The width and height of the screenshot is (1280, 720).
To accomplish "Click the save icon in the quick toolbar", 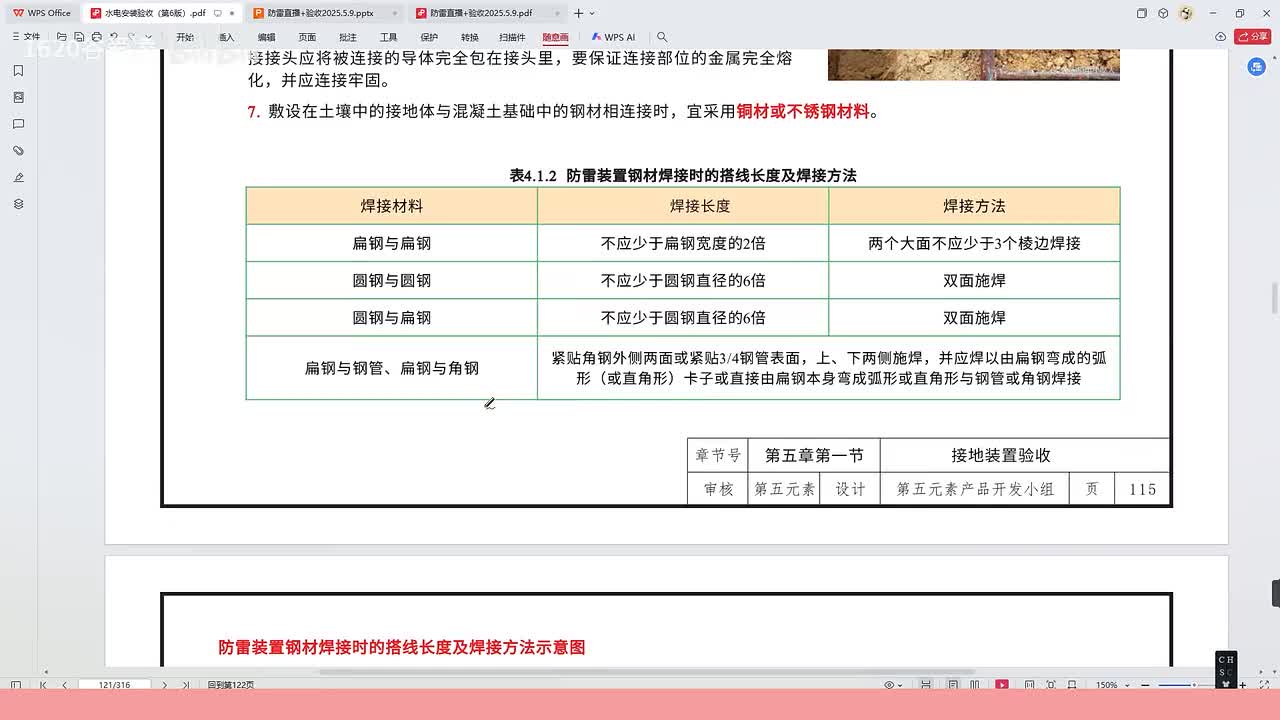I will (x=79, y=37).
